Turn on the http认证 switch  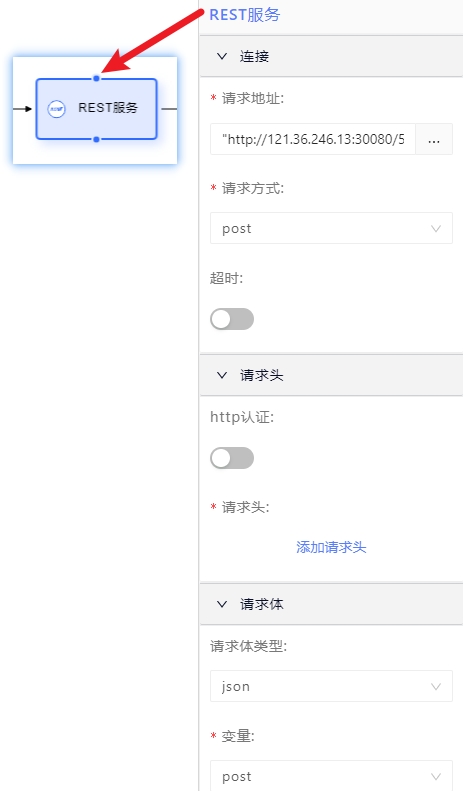click(x=232, y=458)
